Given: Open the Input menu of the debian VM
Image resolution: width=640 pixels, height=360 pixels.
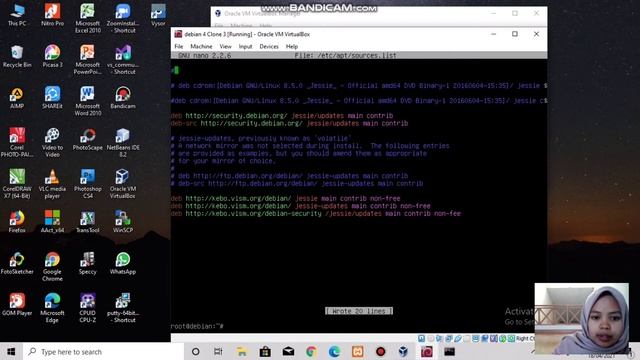Looking at the screenshot, I should coord(245,47).
